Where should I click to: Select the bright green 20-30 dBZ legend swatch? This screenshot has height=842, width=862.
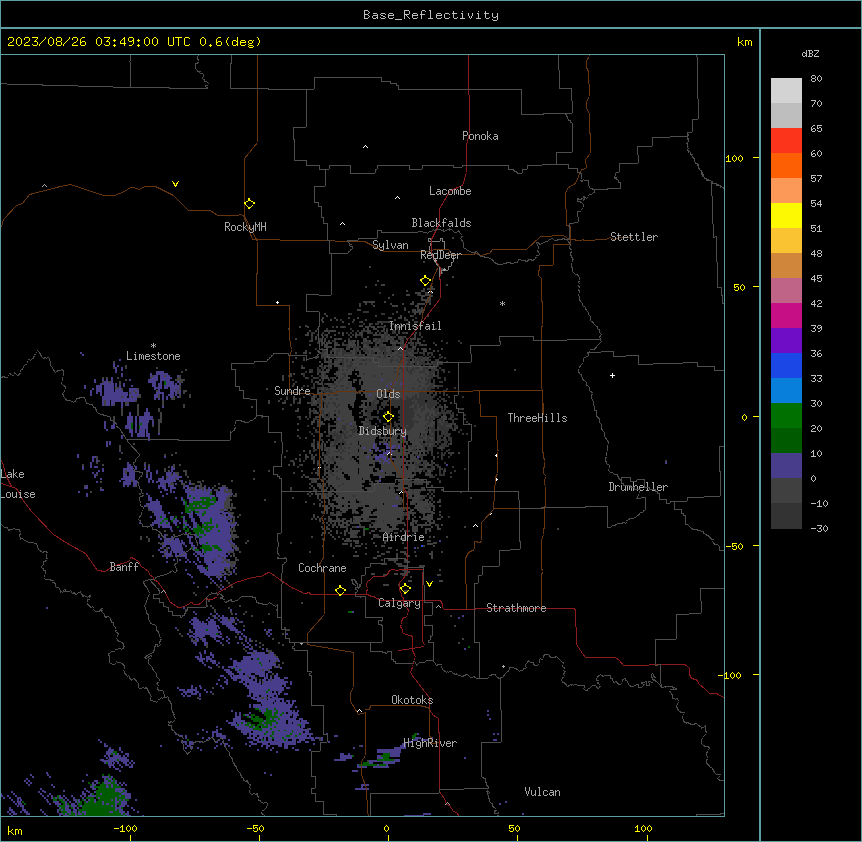point(786,416)
